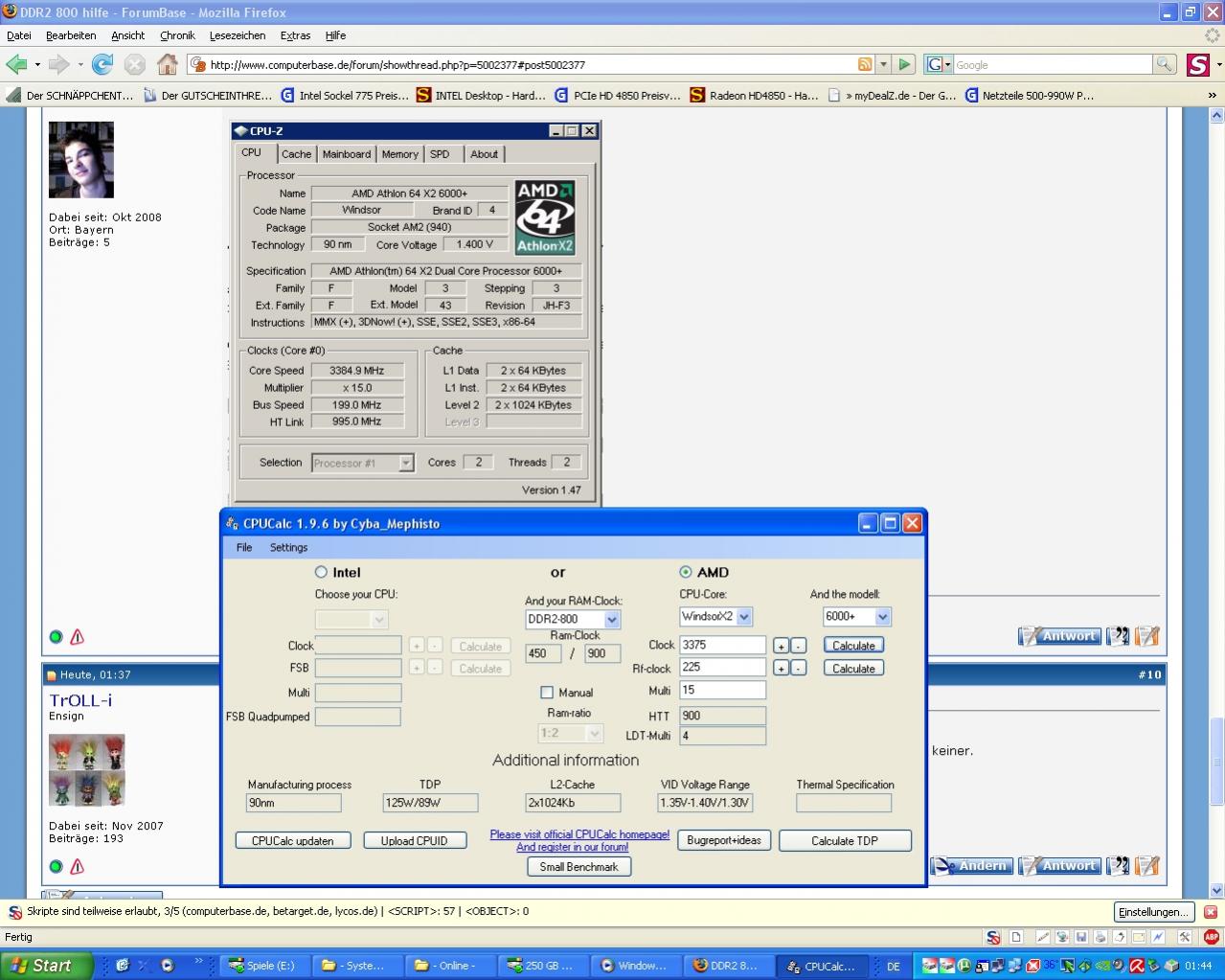Open the Settings menu in CPUCalc
Image resolution: width=1225 pixels, height=980 pixels.
288,547
